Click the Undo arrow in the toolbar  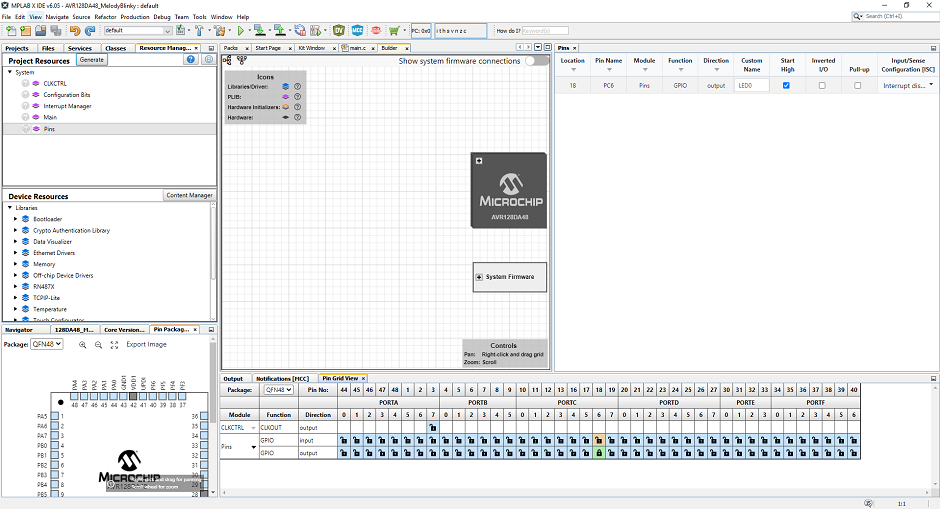coord(75,31)
